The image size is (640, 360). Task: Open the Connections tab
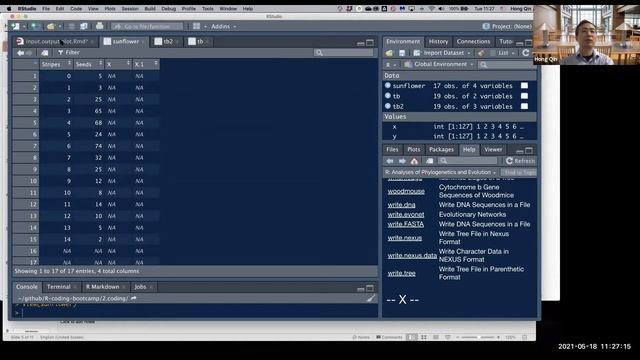pos(473,42)
